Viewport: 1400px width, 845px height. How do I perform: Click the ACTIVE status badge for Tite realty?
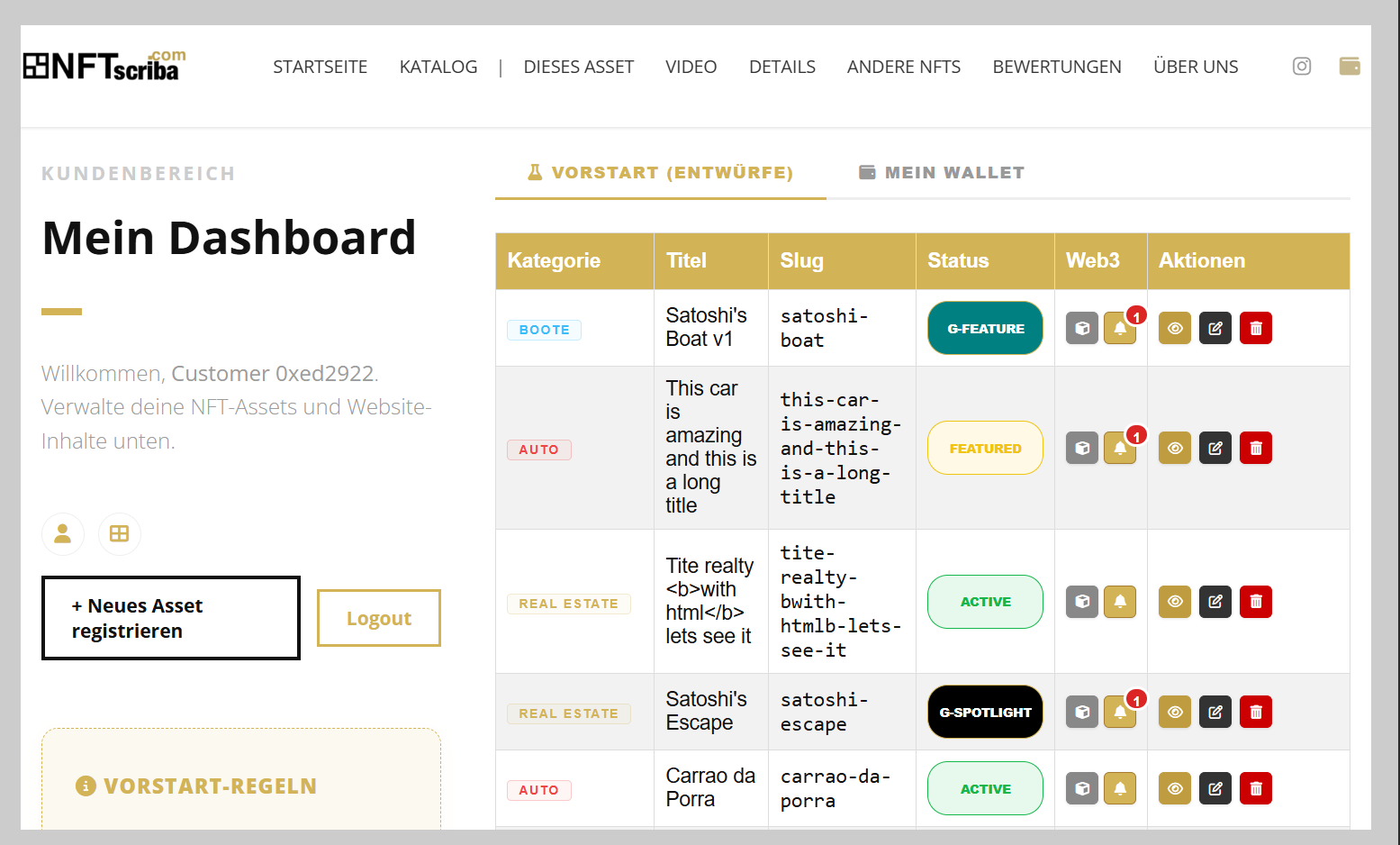point(985,601)
